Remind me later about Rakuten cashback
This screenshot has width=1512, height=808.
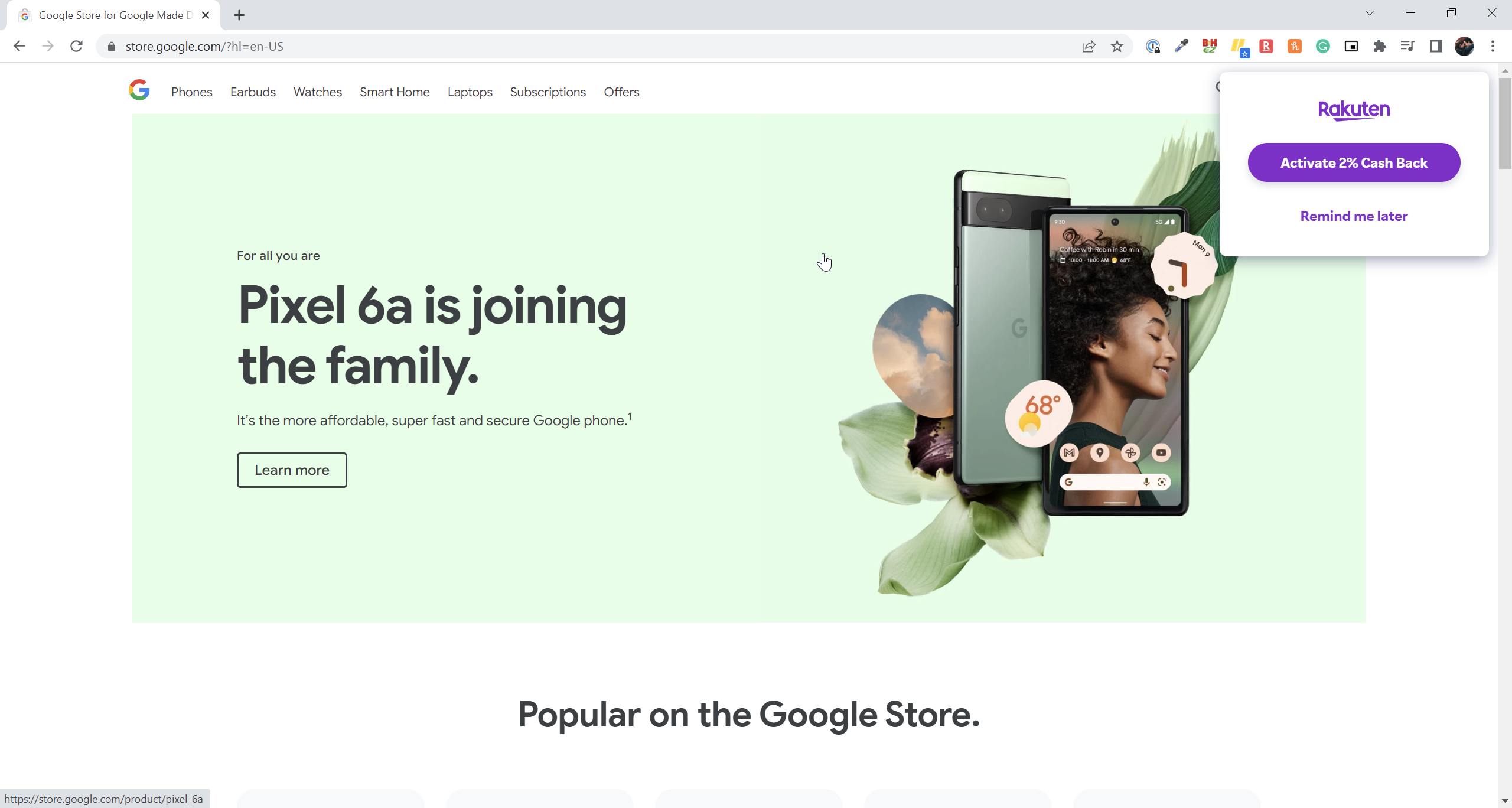[x=1354, y=216]
